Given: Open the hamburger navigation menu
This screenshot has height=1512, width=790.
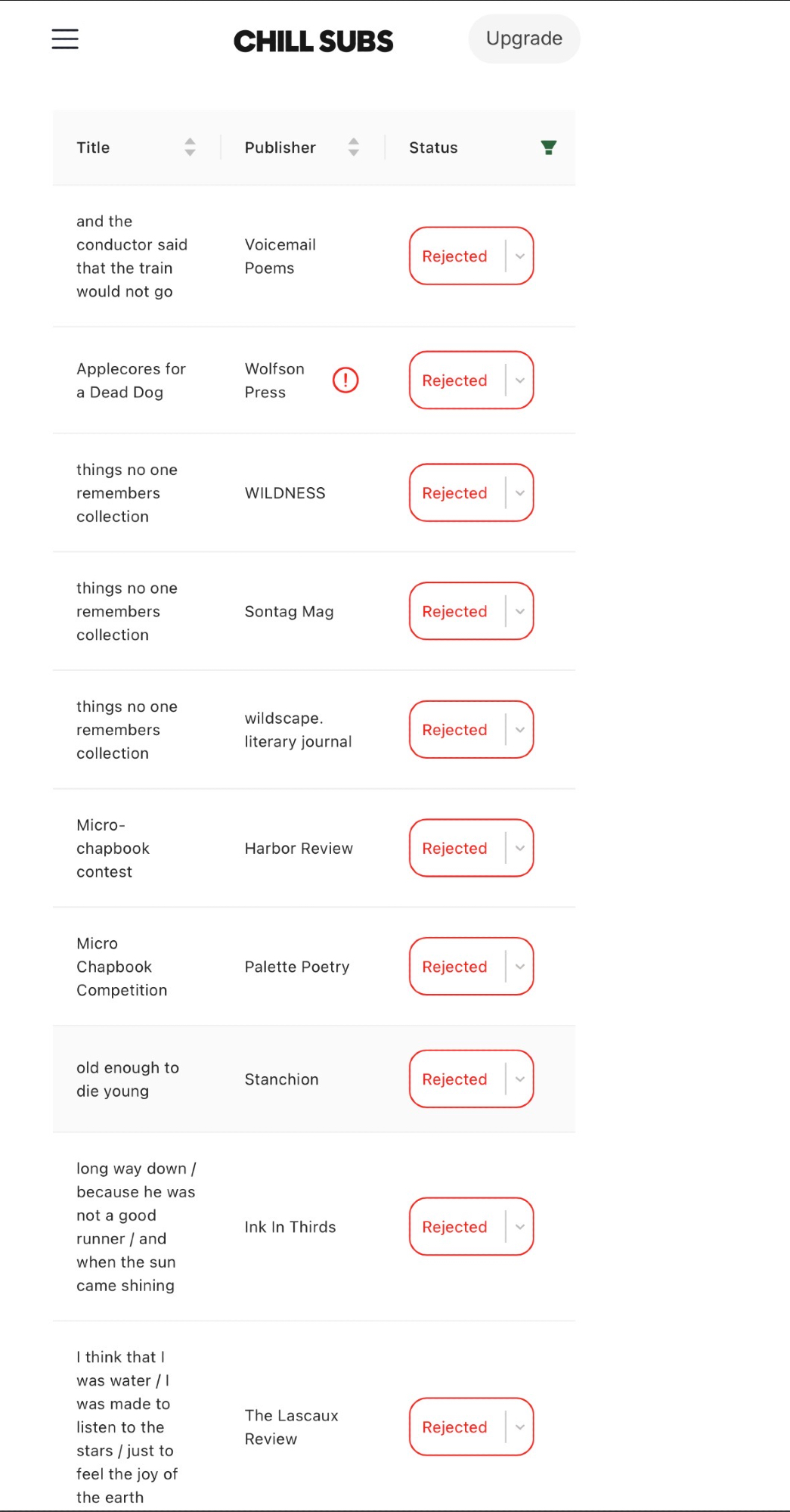Looking at the screenshot, I should (x=65, y=39).
